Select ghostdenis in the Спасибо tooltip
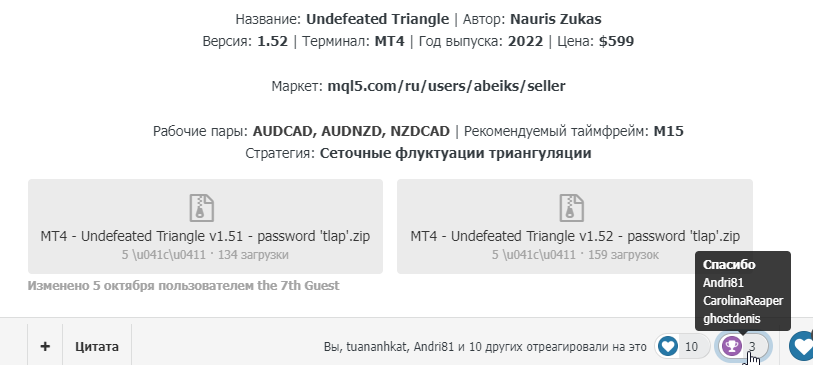 (x=732, y=319)
